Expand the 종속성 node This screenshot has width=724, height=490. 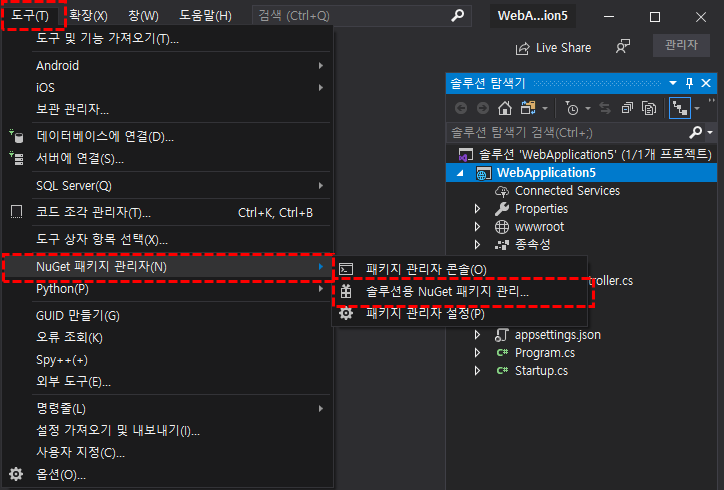477,245
